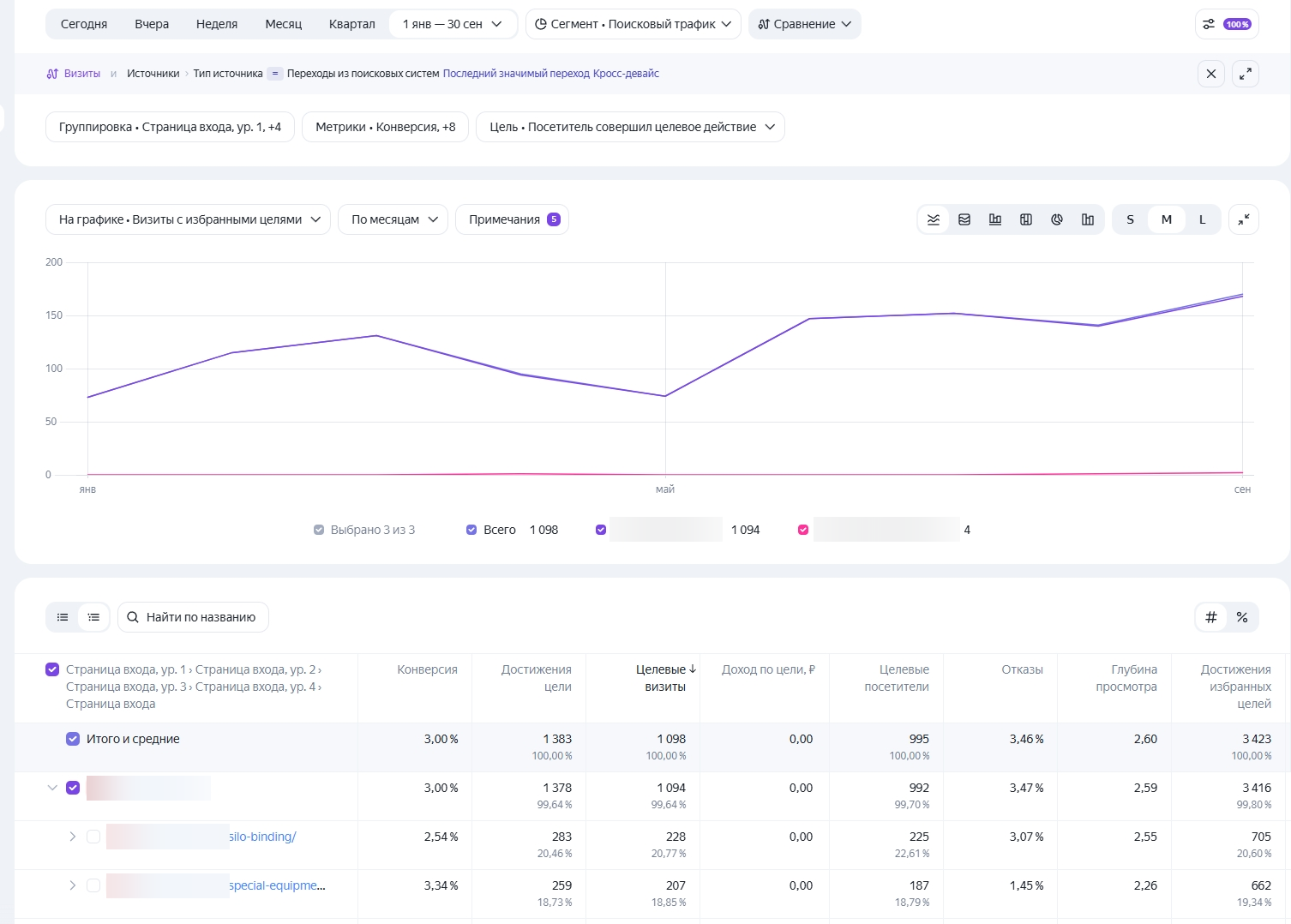Open На графике • Визиты с избранными целями dropdown
1291x924 pixels.
click(188, 219)
